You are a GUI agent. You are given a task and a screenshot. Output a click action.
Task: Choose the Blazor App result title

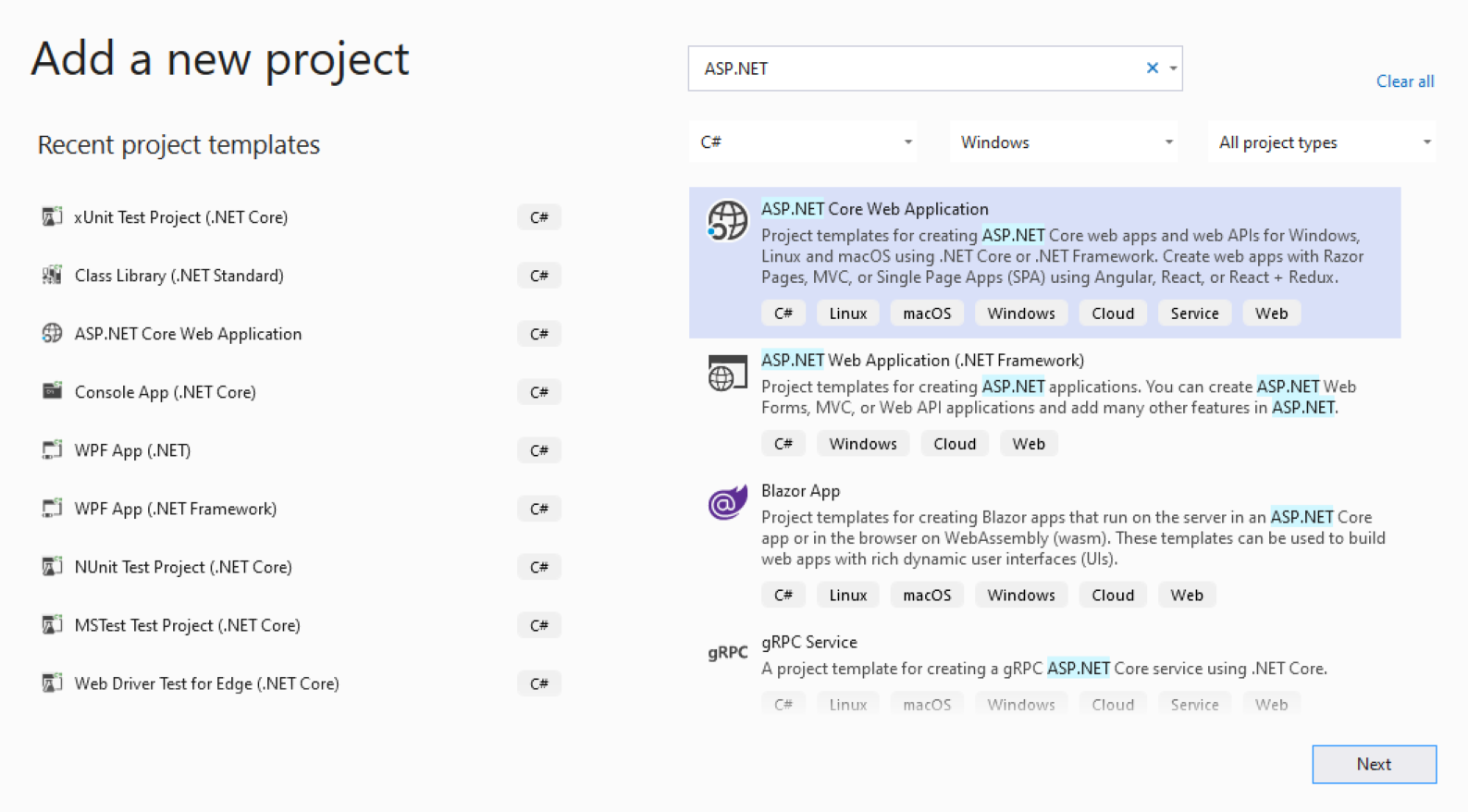coord(800,490)
